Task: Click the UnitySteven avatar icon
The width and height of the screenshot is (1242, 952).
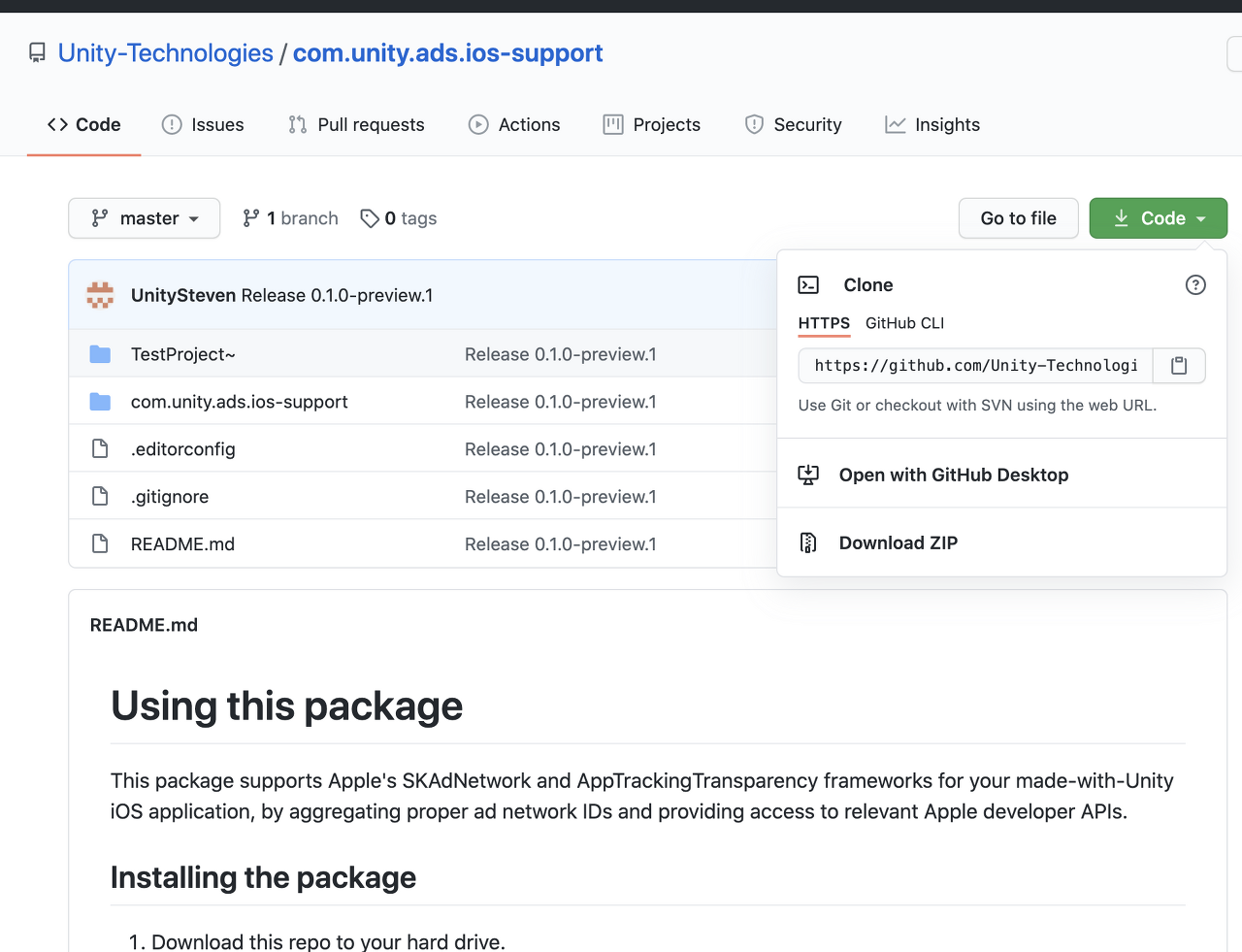Action: pos(100,295)
